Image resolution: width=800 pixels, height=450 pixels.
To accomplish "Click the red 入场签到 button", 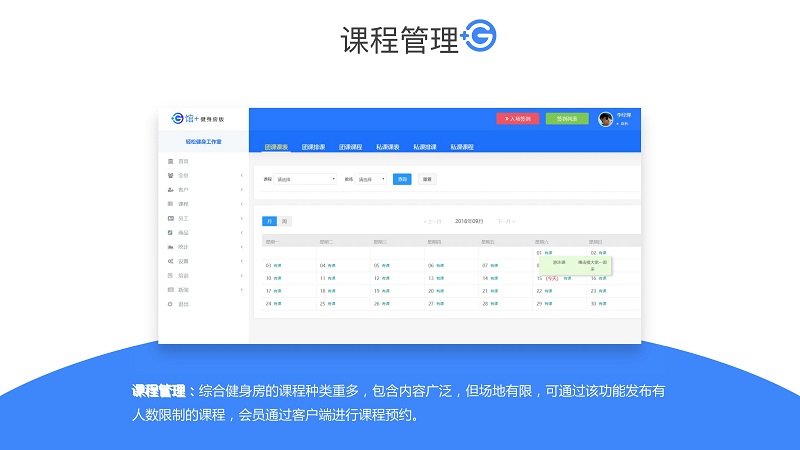I will click(x=518, y=119).
